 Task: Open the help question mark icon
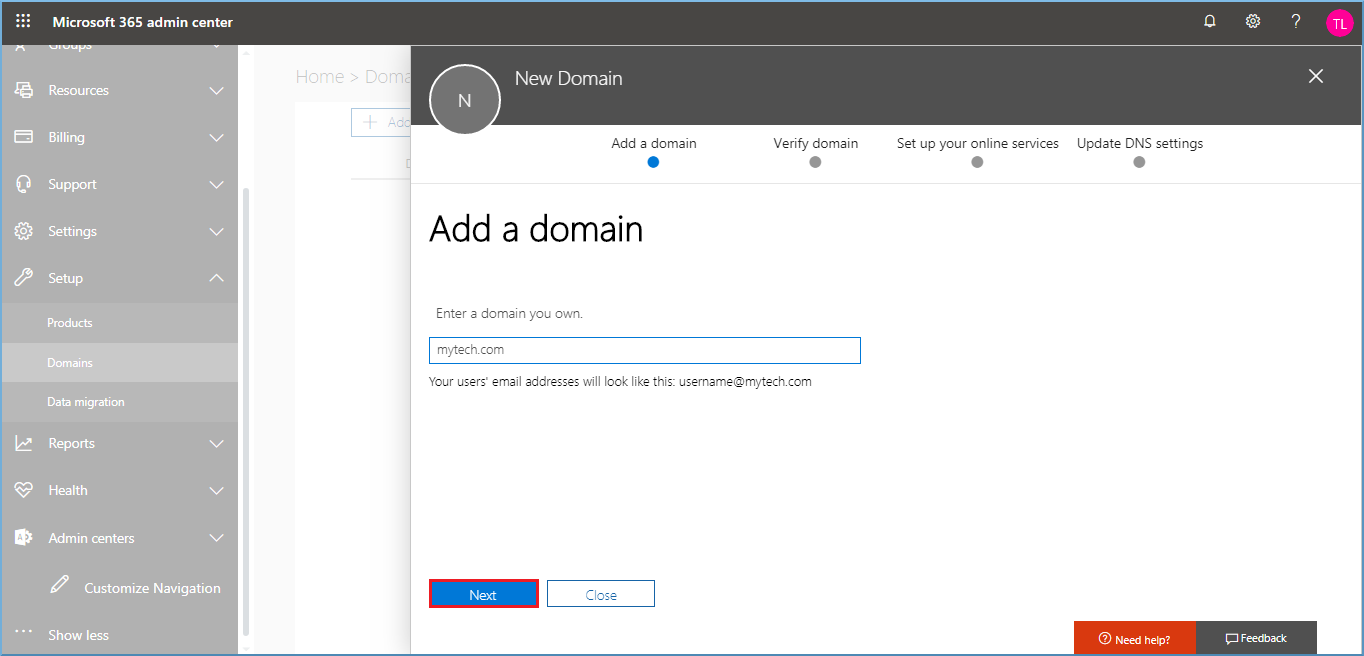pos(1296,21)
